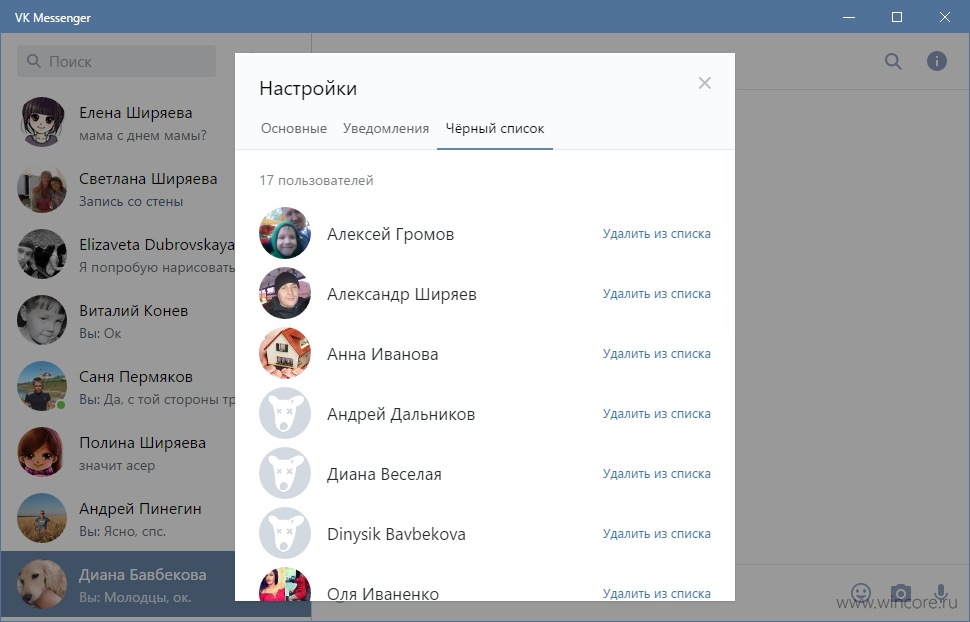Click Оля Иваненко's avatar photo

[x=285, y=584]
